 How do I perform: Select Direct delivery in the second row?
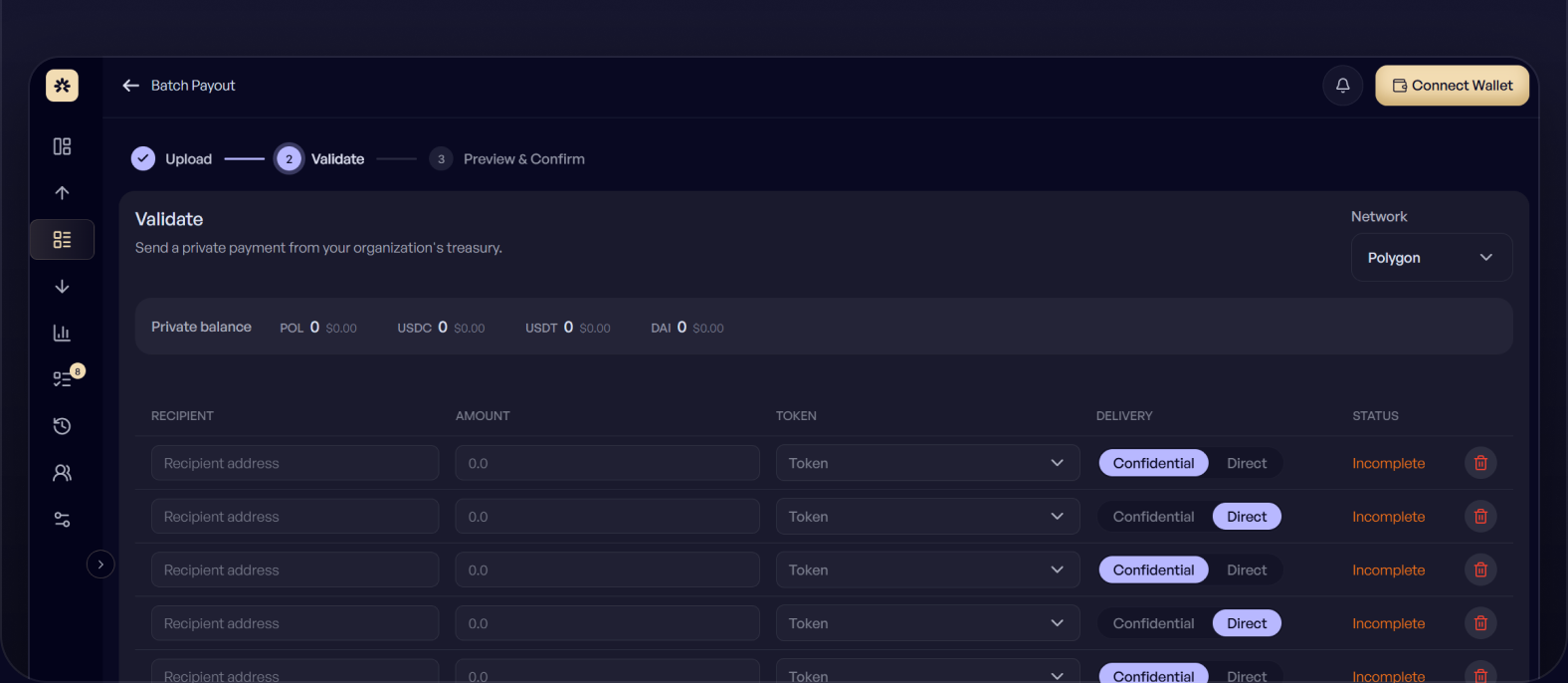(x=1247, y=517)
